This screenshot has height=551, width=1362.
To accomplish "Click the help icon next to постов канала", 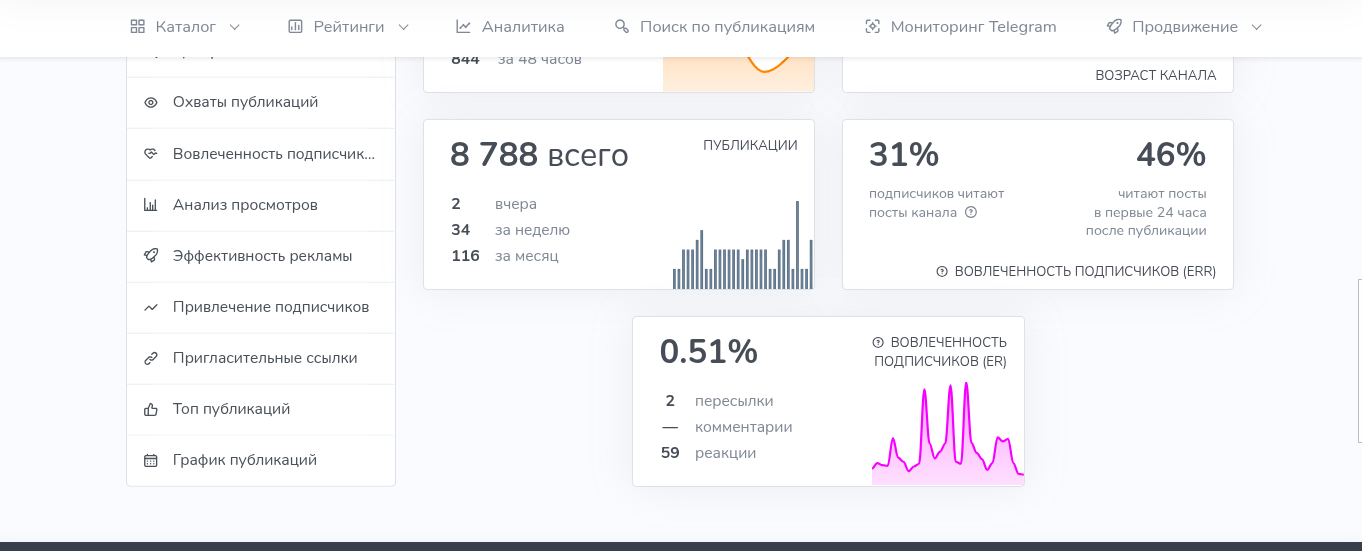I will coord(971,212).
